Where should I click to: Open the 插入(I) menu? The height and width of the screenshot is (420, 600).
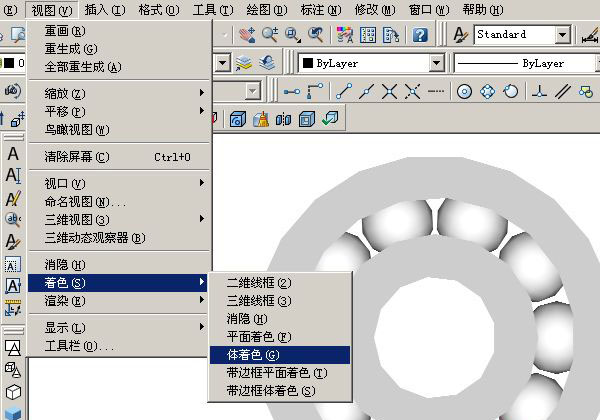[x=105, y=10]
